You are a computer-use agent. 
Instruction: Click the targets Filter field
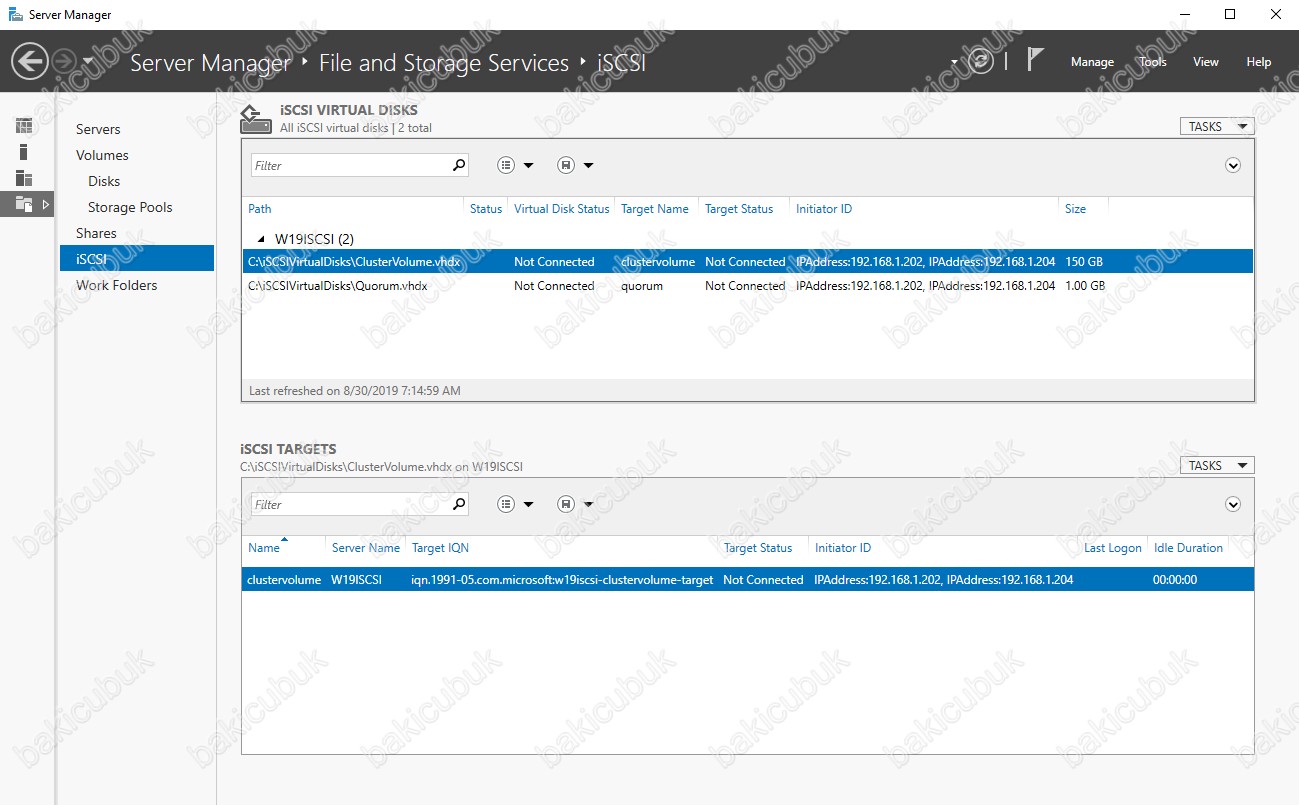(x=350, y=504)
